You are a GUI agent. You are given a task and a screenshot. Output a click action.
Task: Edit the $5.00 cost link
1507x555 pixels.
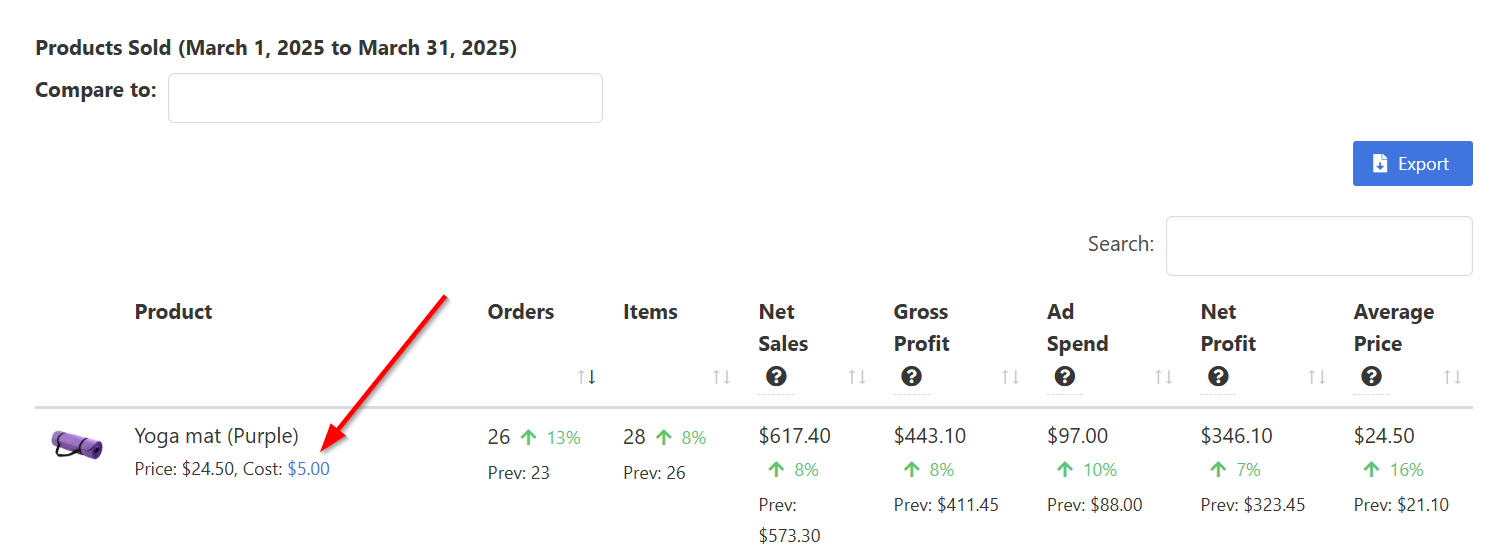[x=308, y=469]
